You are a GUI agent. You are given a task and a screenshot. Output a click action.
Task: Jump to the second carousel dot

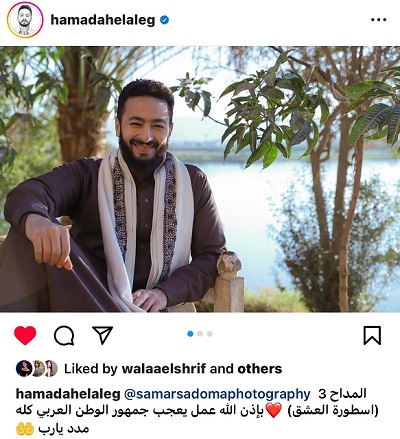coord(200,334)
